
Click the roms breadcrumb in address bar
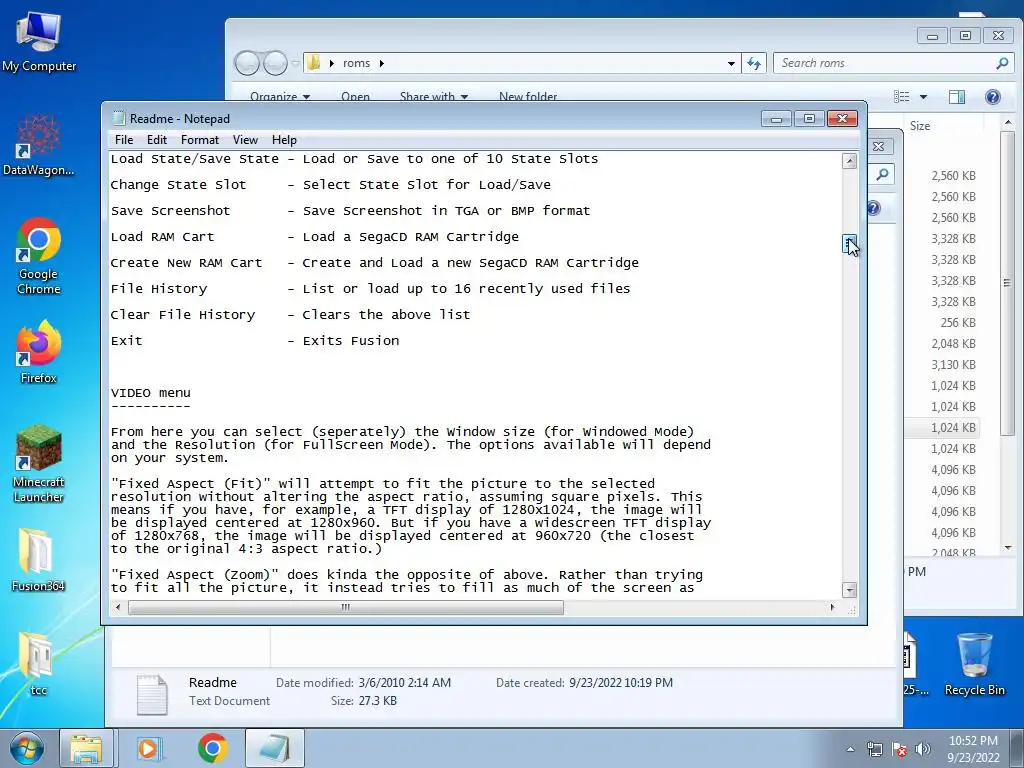click(x=357, y=63)
